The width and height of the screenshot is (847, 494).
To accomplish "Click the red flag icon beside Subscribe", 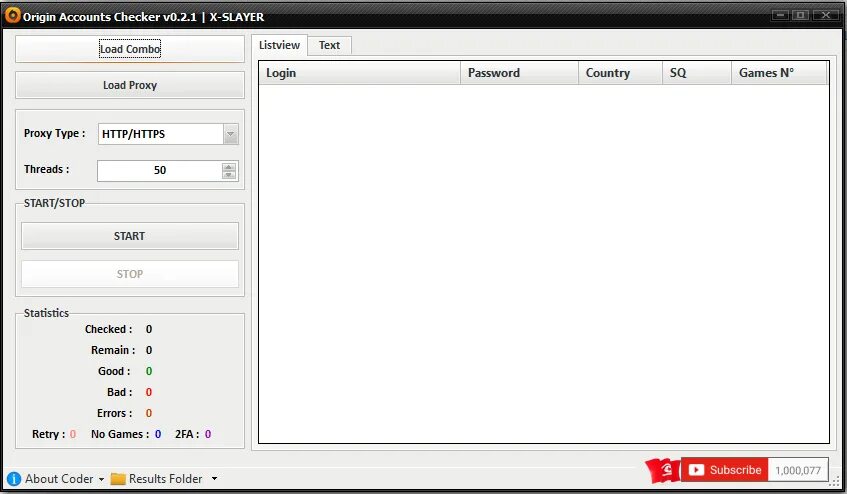I will (662, 470).
